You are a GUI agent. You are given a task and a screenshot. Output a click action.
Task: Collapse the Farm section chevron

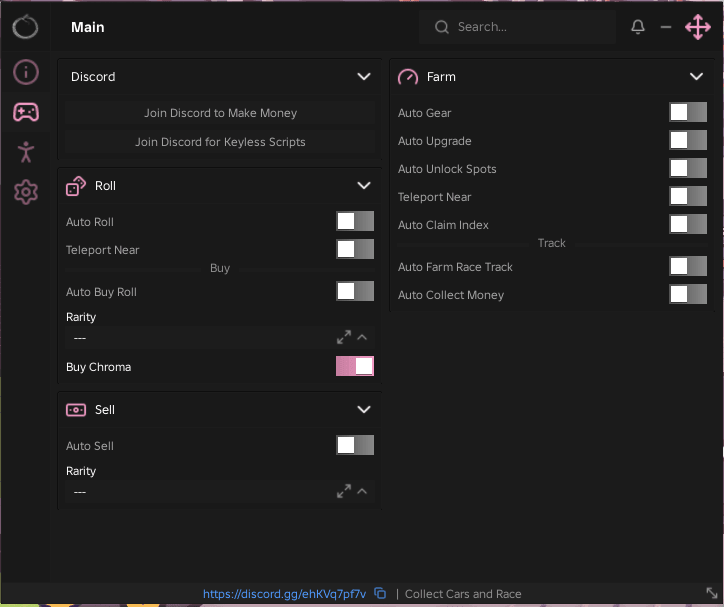(696, 77)
